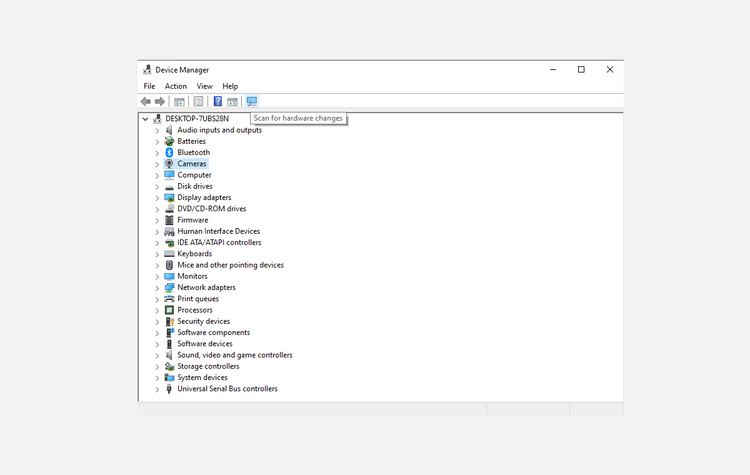Screen dimensions: 750x475
Task: Select the Keyboards tree label
Action: (194, 254)
